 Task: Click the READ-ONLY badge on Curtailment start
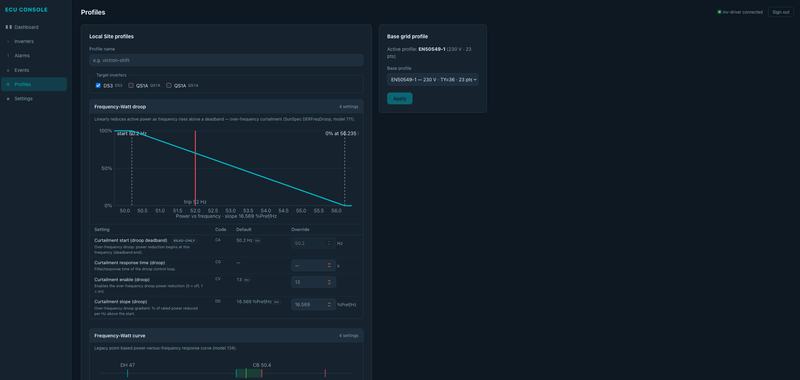tap(184, 240)
